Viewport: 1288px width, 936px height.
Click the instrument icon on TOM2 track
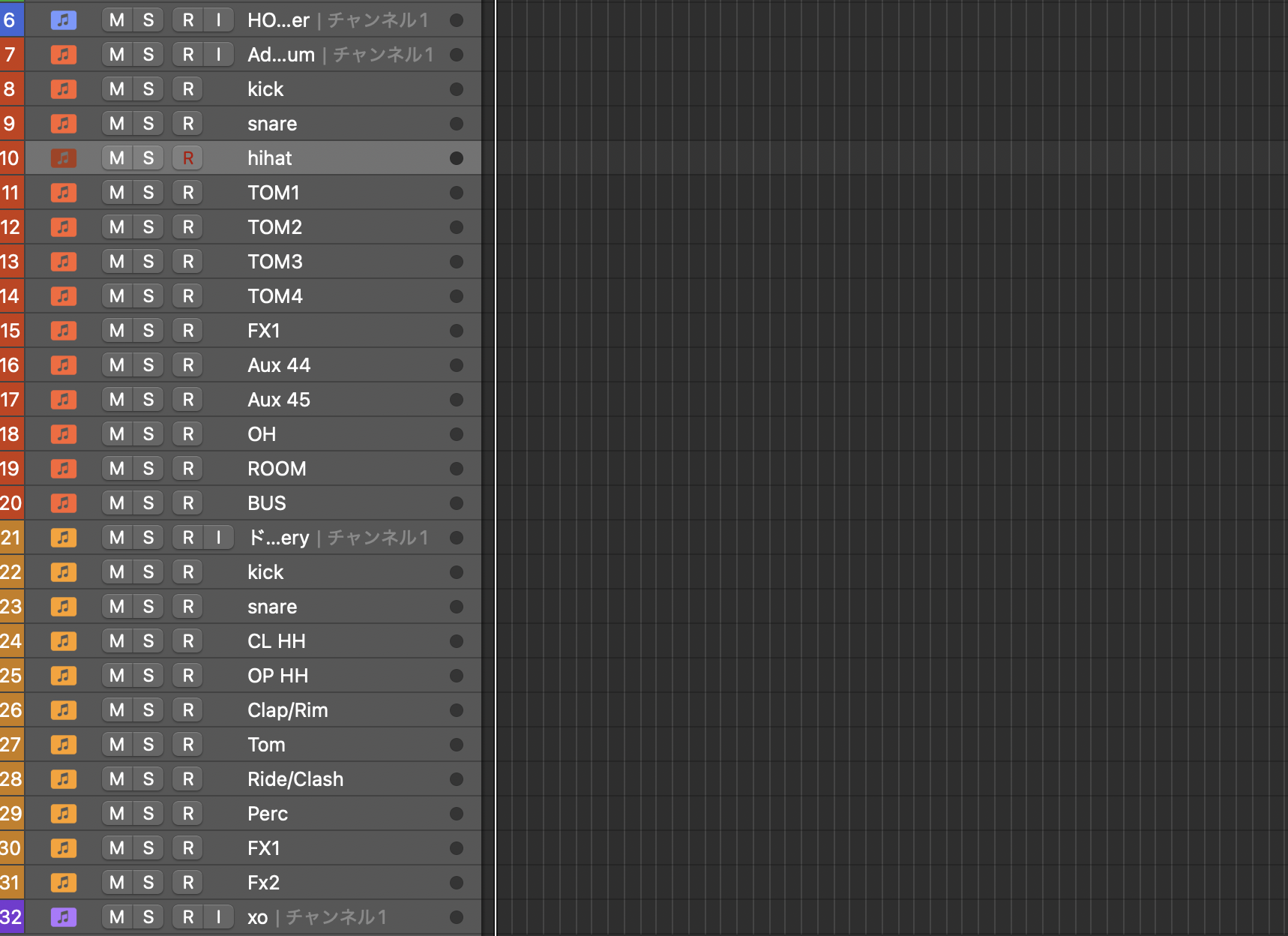tap(64, 227)
